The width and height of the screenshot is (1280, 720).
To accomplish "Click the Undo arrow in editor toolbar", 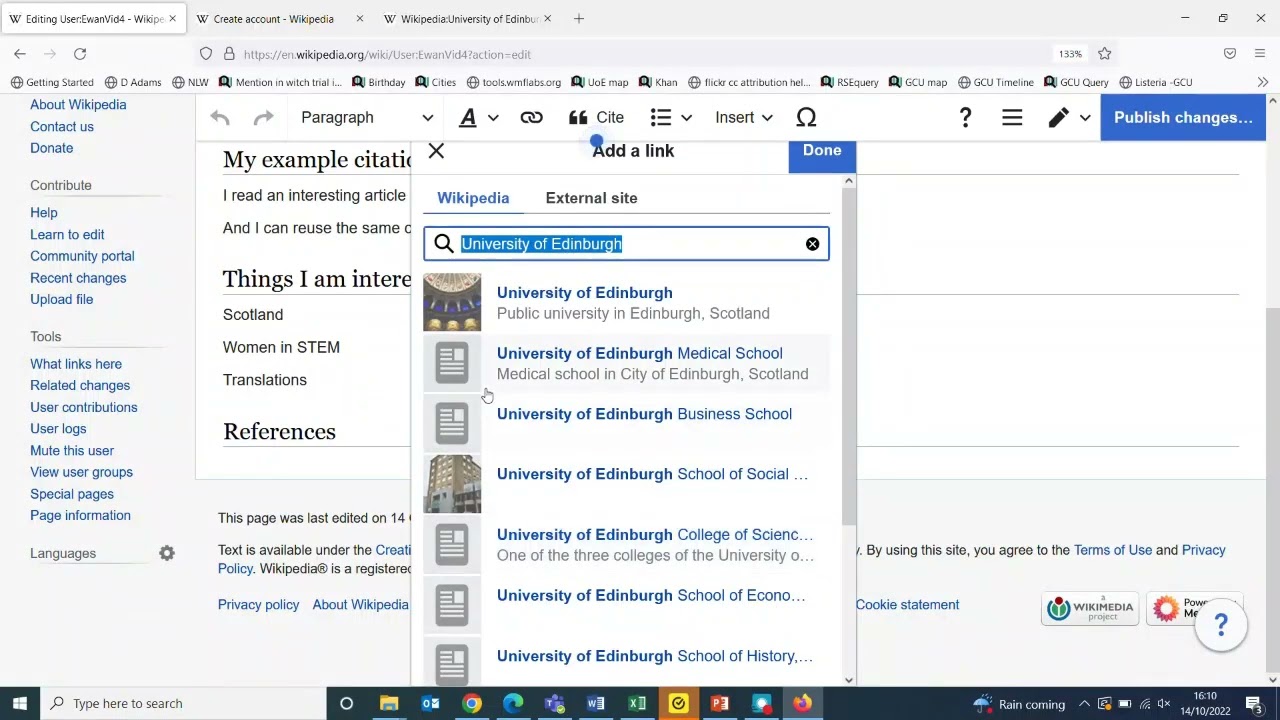I will coord(220,118).
